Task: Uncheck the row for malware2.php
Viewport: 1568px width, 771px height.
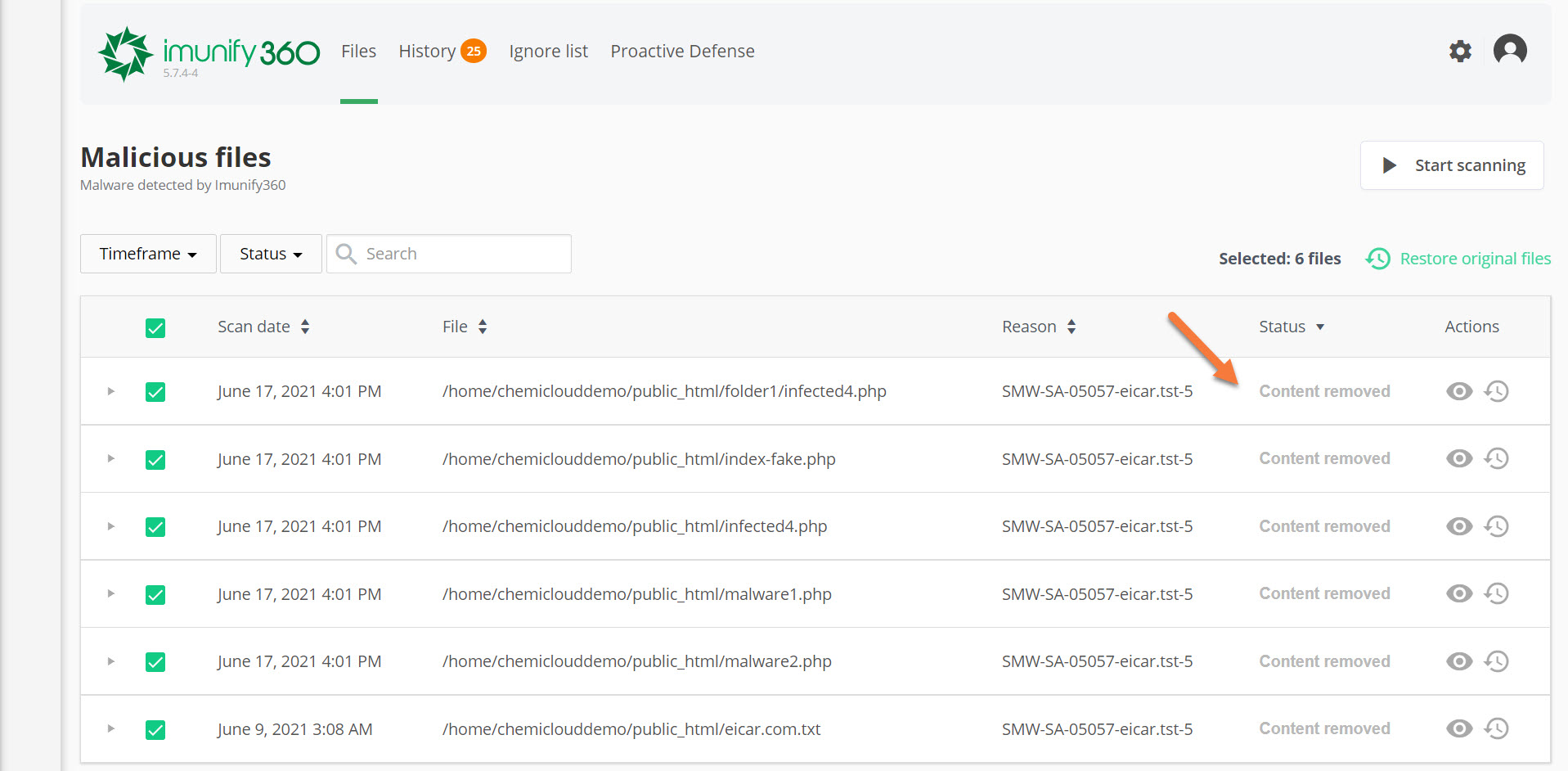Action: [x=155, y=661]
